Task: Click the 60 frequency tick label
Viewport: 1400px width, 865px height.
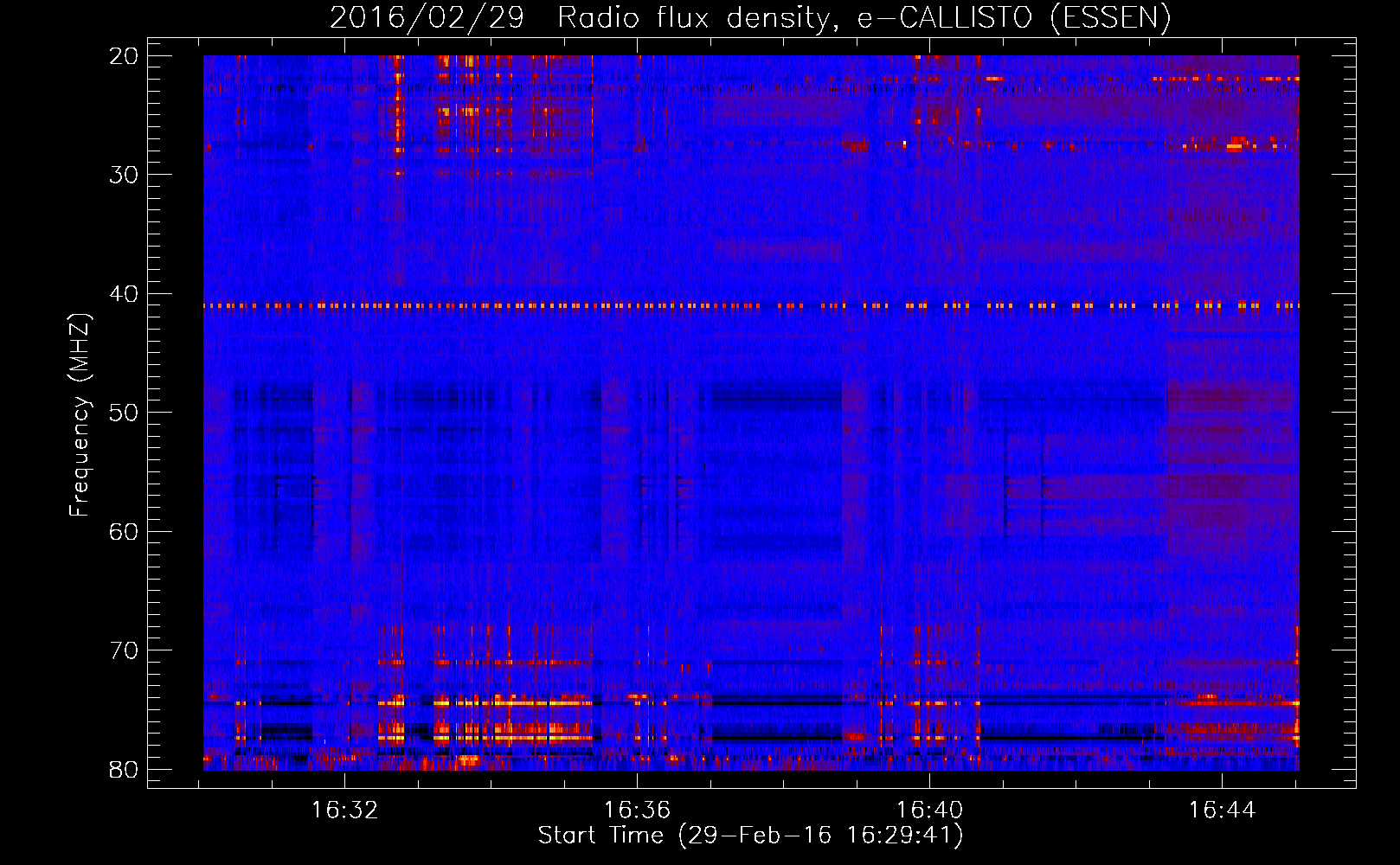Action: pos(125,532)
